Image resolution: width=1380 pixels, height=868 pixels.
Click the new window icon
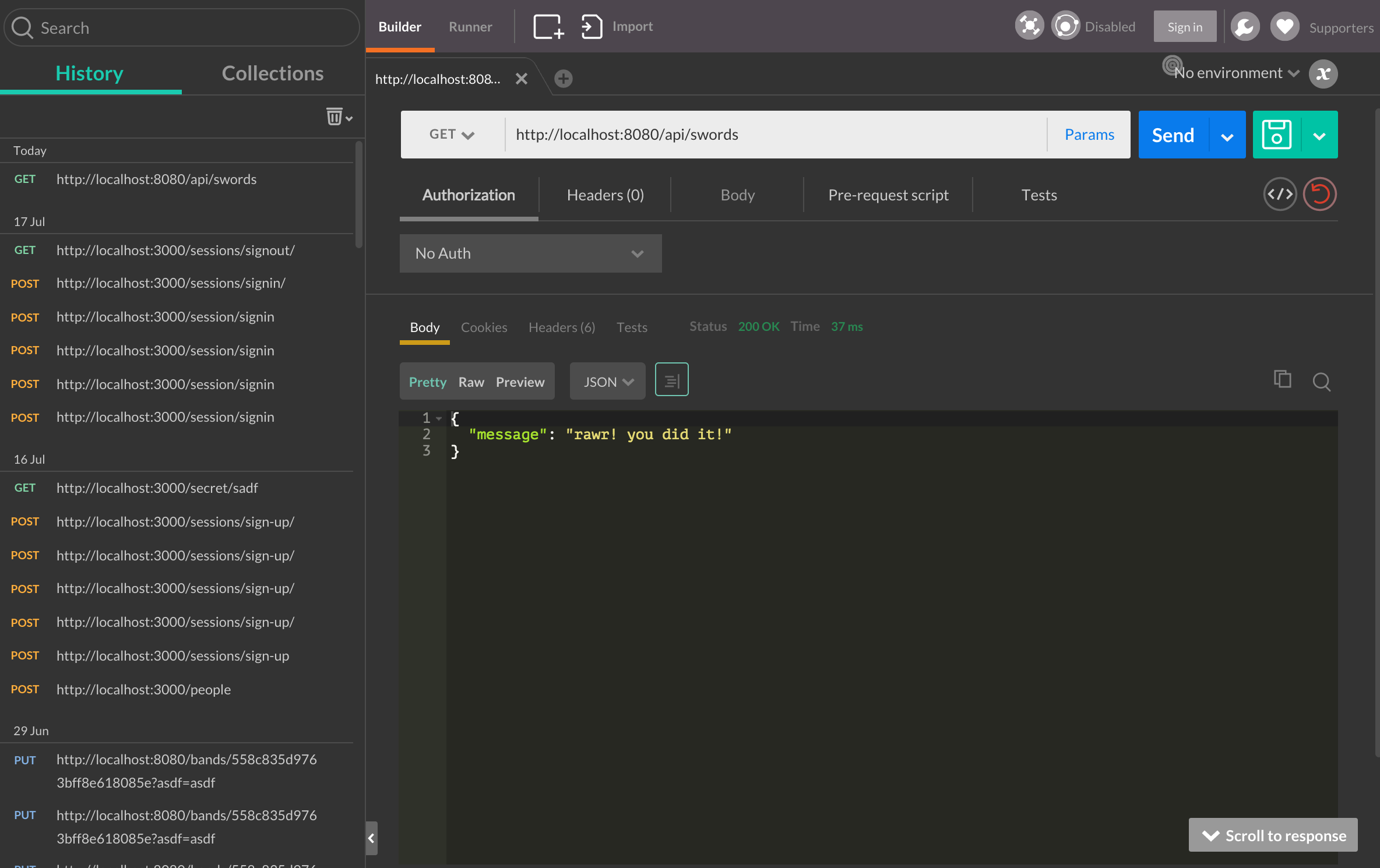coord(548,27)
